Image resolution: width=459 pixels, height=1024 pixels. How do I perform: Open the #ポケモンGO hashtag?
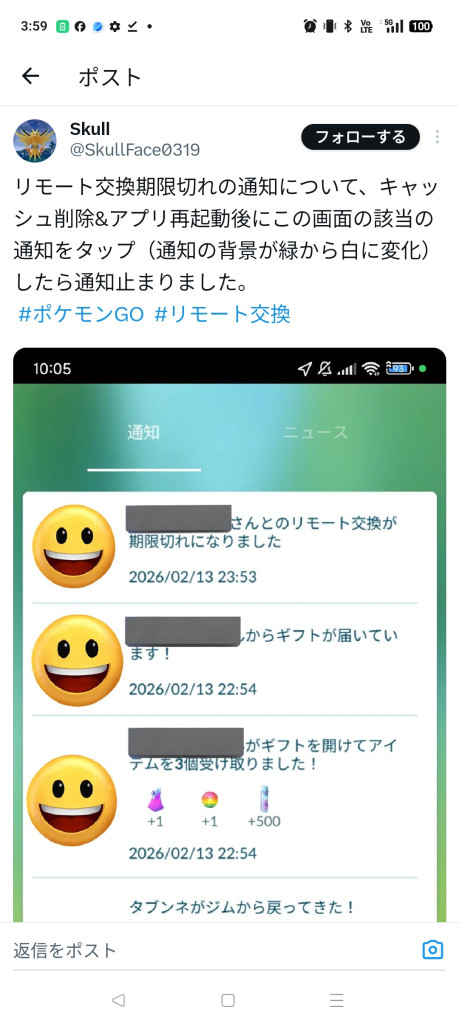tap(81, 315)
